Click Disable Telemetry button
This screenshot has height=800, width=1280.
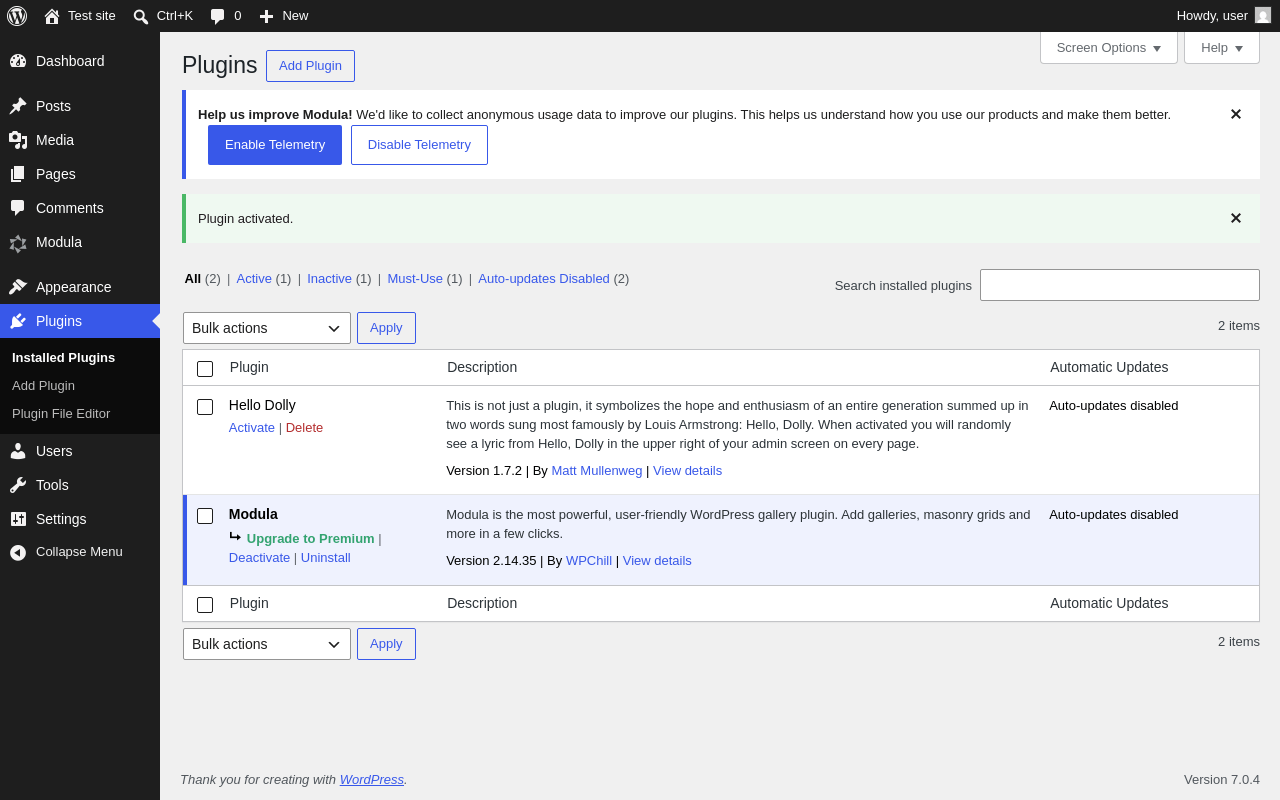(419, 145)
